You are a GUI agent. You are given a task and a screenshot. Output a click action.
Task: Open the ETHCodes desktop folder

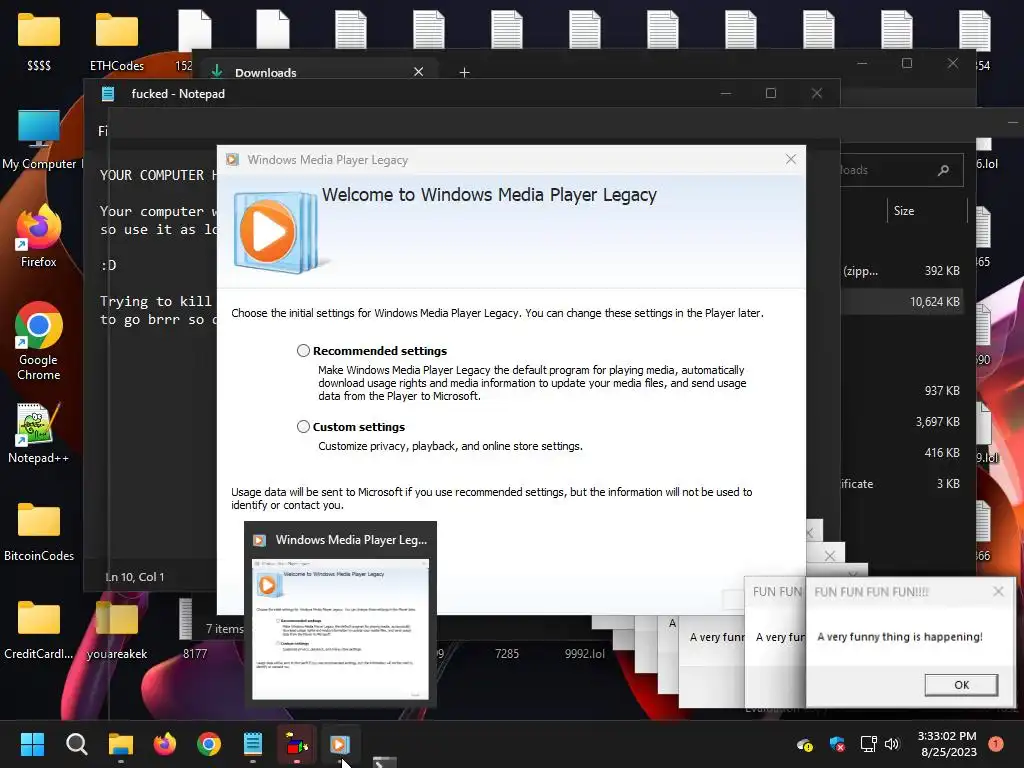coord(117,41)
